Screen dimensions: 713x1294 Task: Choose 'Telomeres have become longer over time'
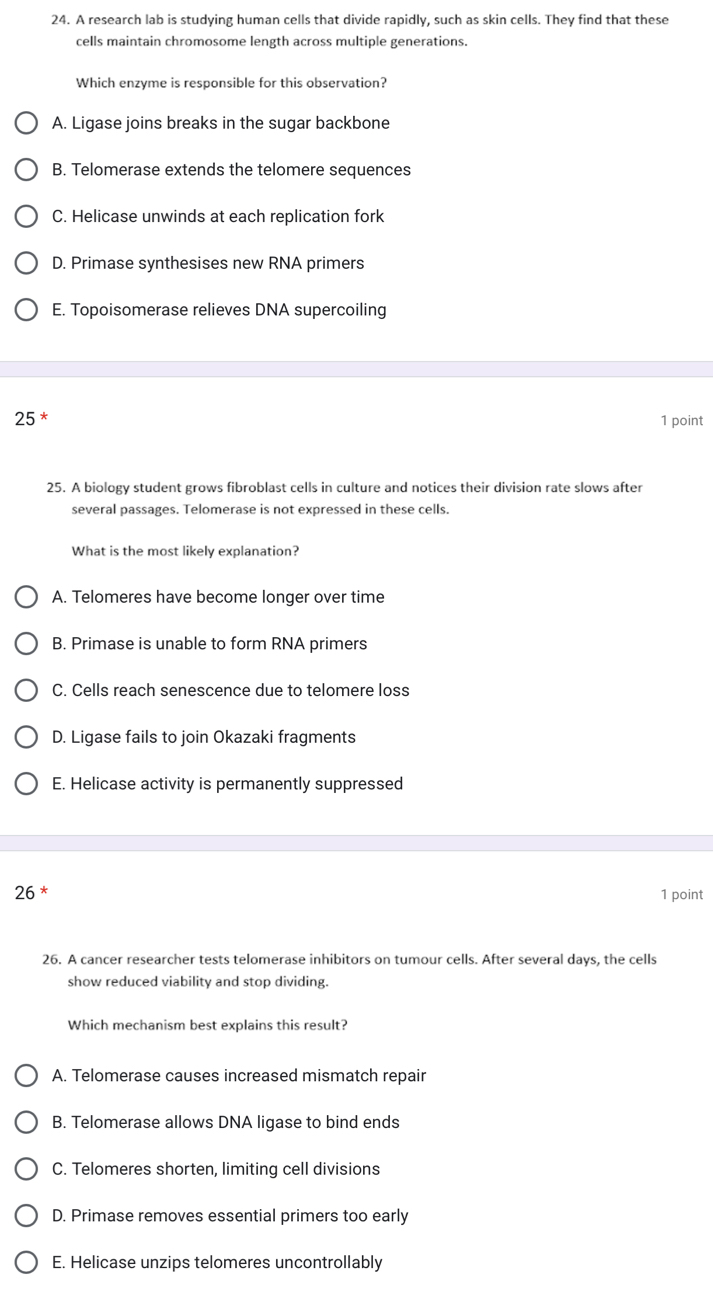coord(26,596)
